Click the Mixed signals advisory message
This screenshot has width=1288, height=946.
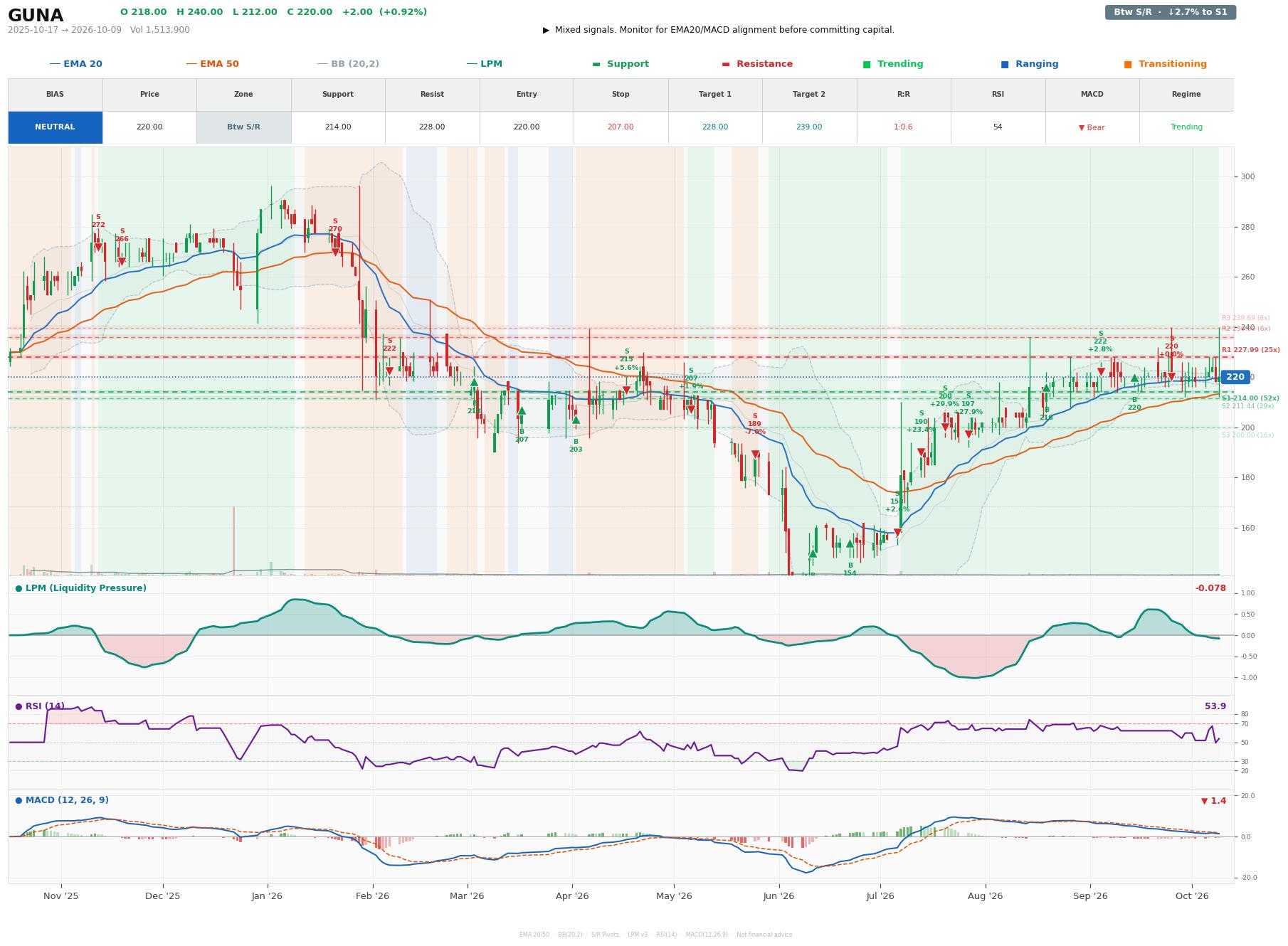tap(719, 30)
